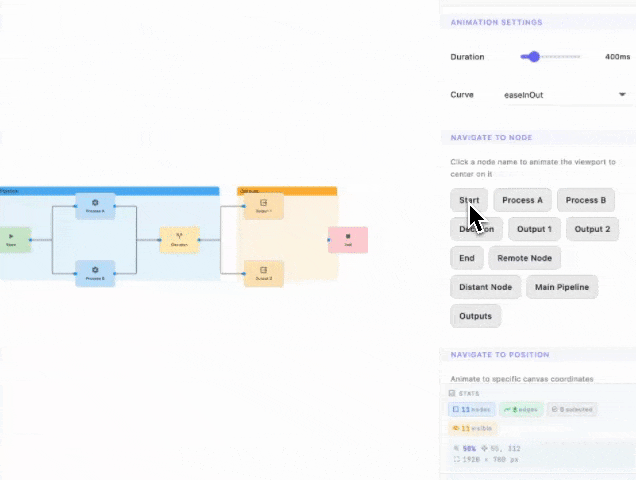This screenshot has width=636, height=480.
Task: Navigate to Process B node
Action: click(x=585, y=200)
